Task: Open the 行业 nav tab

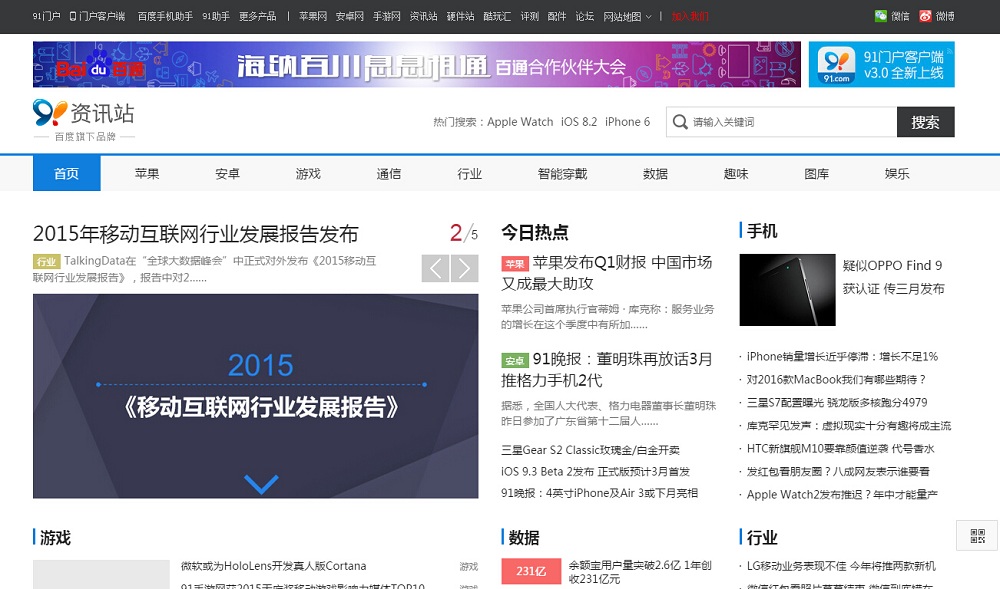Action: click(469, 173)
